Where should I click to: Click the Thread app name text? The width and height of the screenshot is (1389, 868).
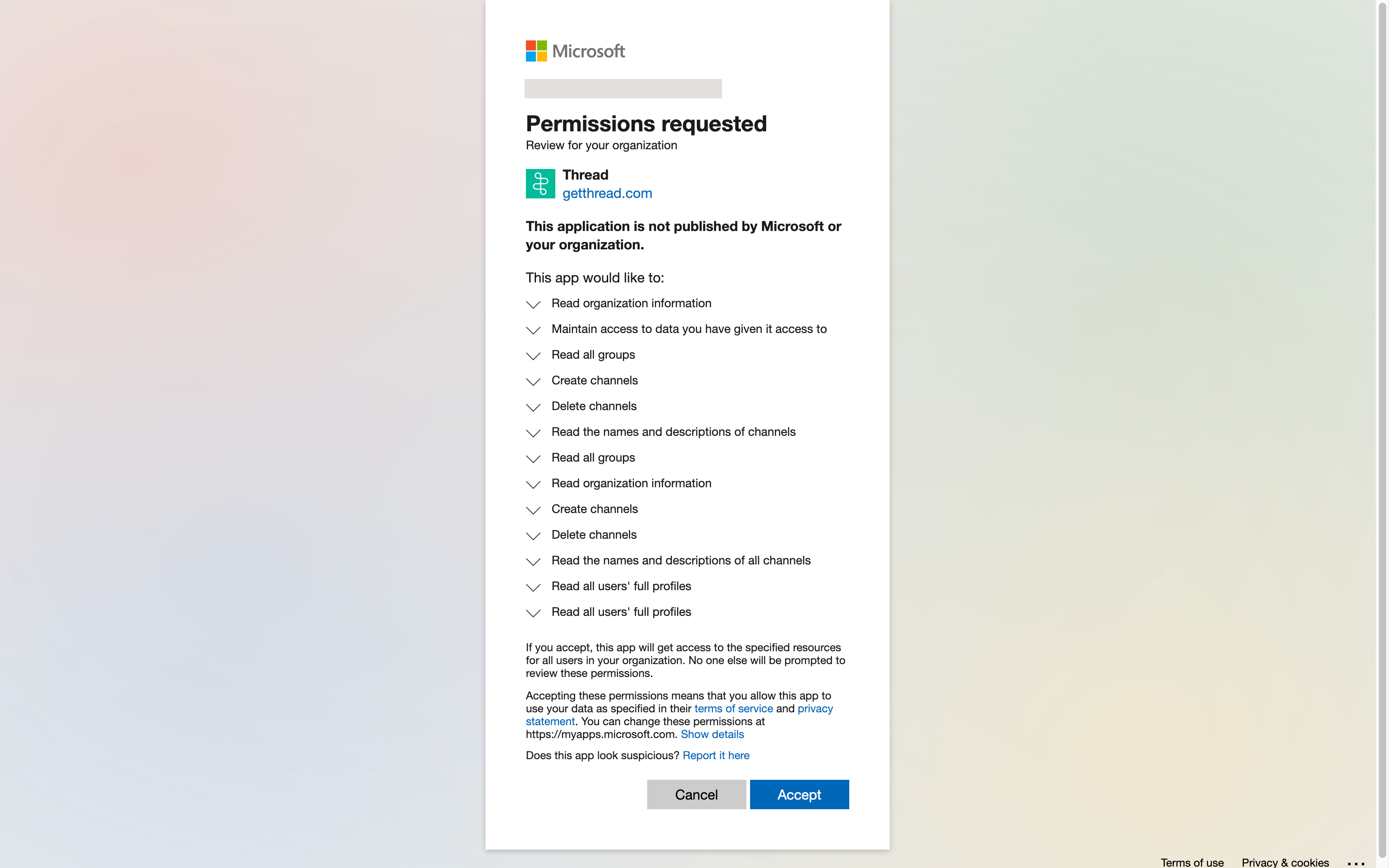[x=586, y=175]
